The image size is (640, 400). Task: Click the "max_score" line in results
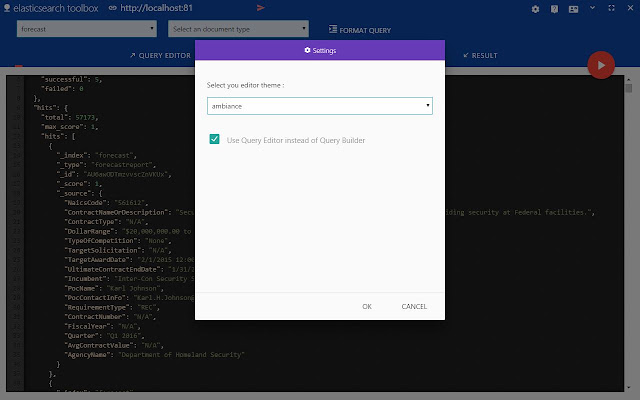70,127
